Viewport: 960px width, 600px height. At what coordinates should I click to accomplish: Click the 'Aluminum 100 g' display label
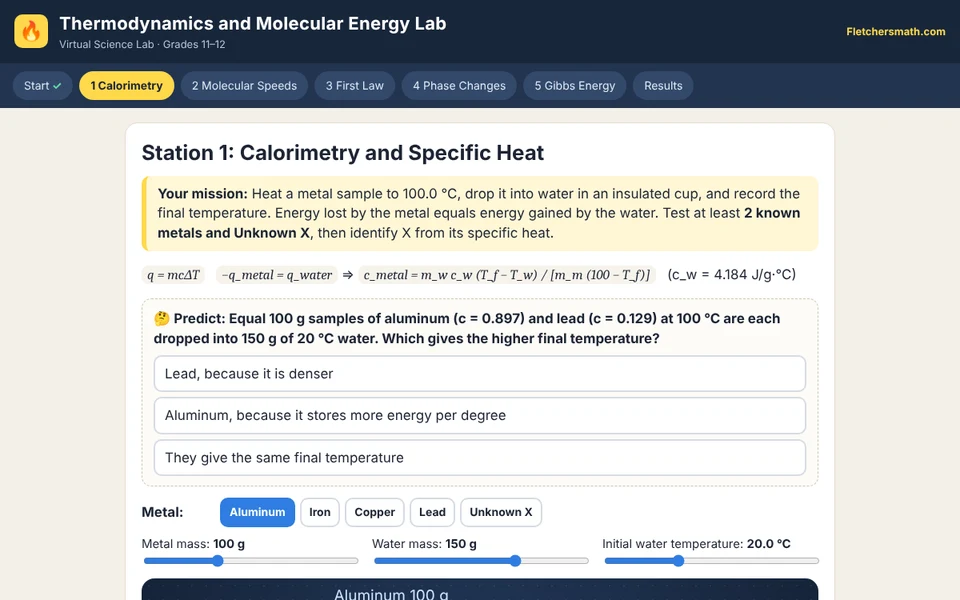point(391,594)
